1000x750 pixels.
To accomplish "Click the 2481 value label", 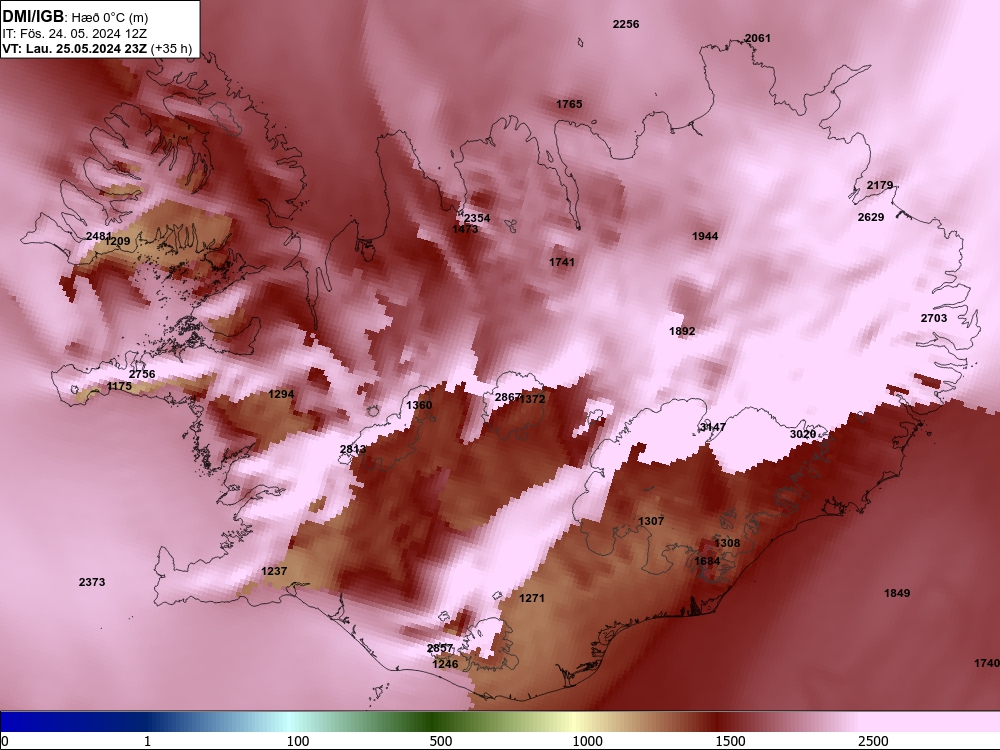I will (x=98, y=236).
